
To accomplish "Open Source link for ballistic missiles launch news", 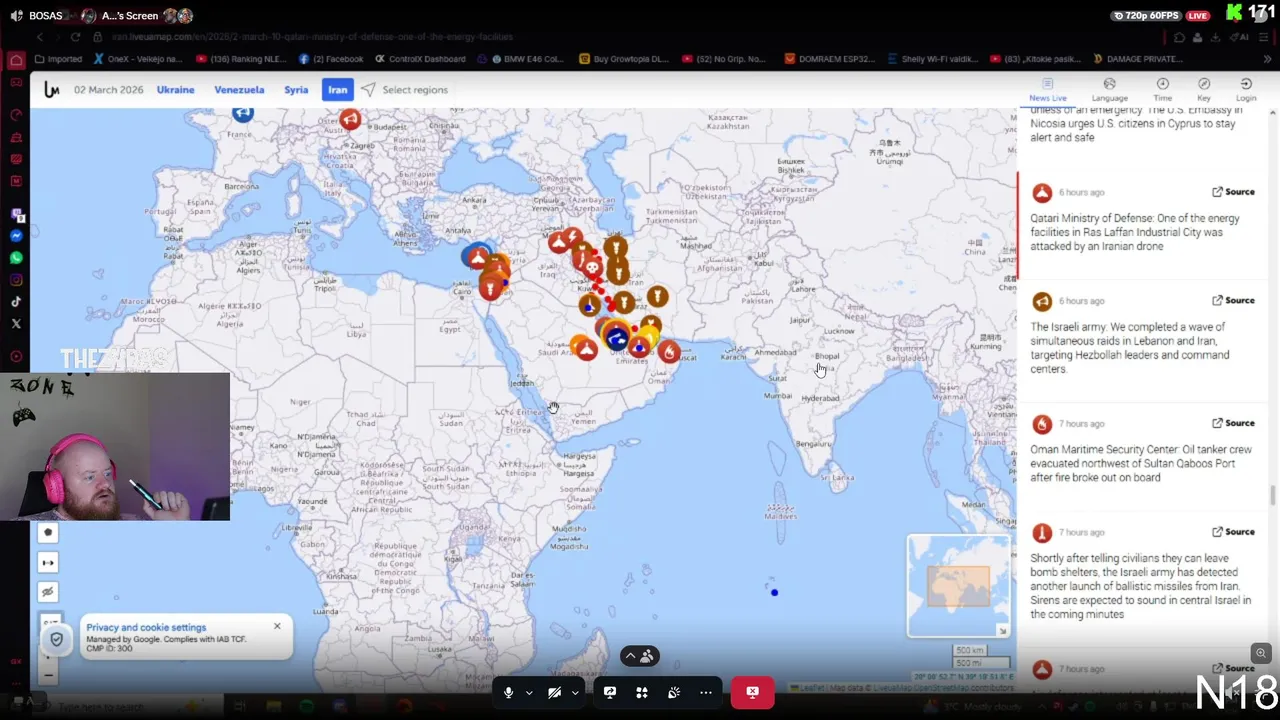I will pos(1233,532).
